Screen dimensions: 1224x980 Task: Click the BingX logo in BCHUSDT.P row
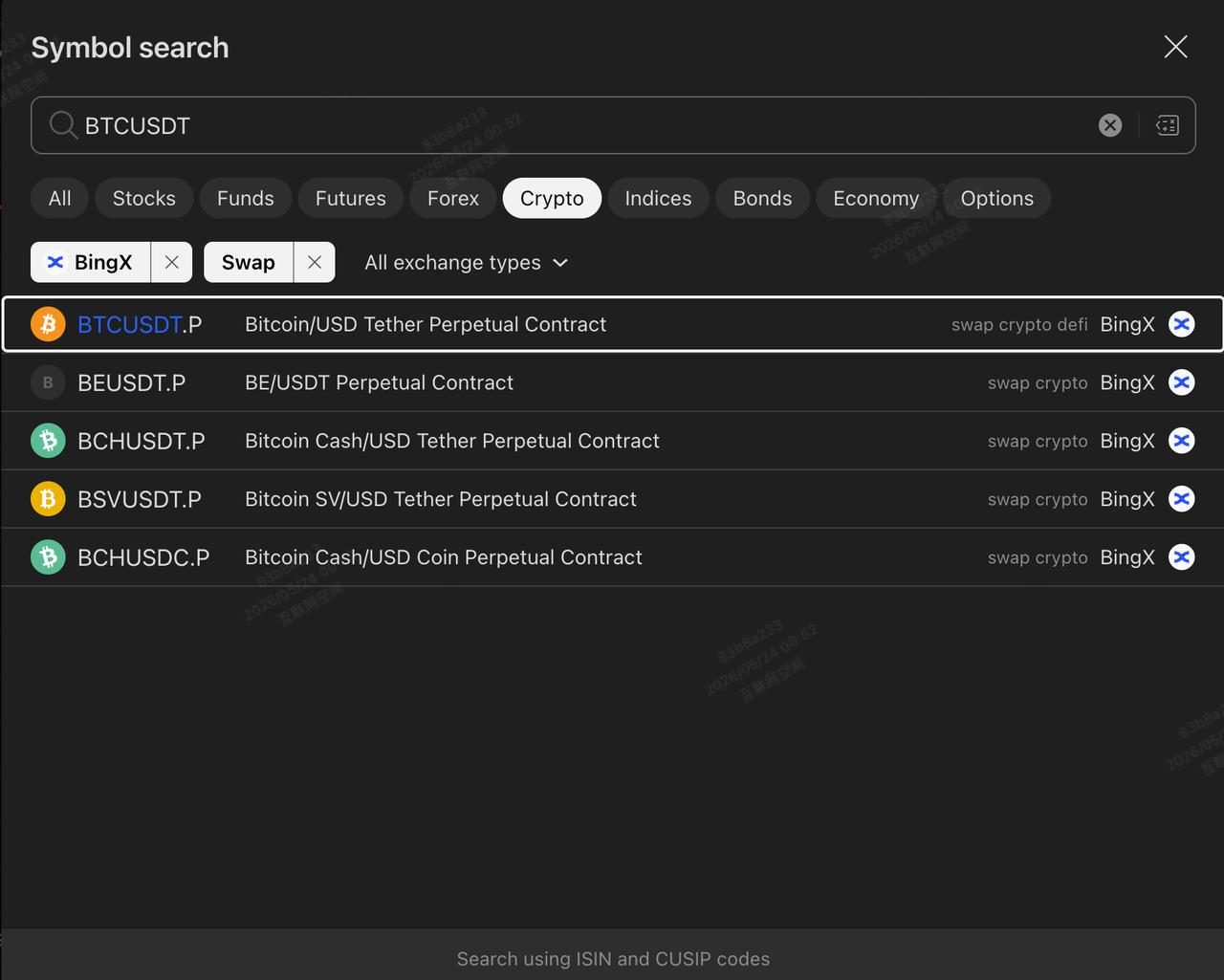1182,441
